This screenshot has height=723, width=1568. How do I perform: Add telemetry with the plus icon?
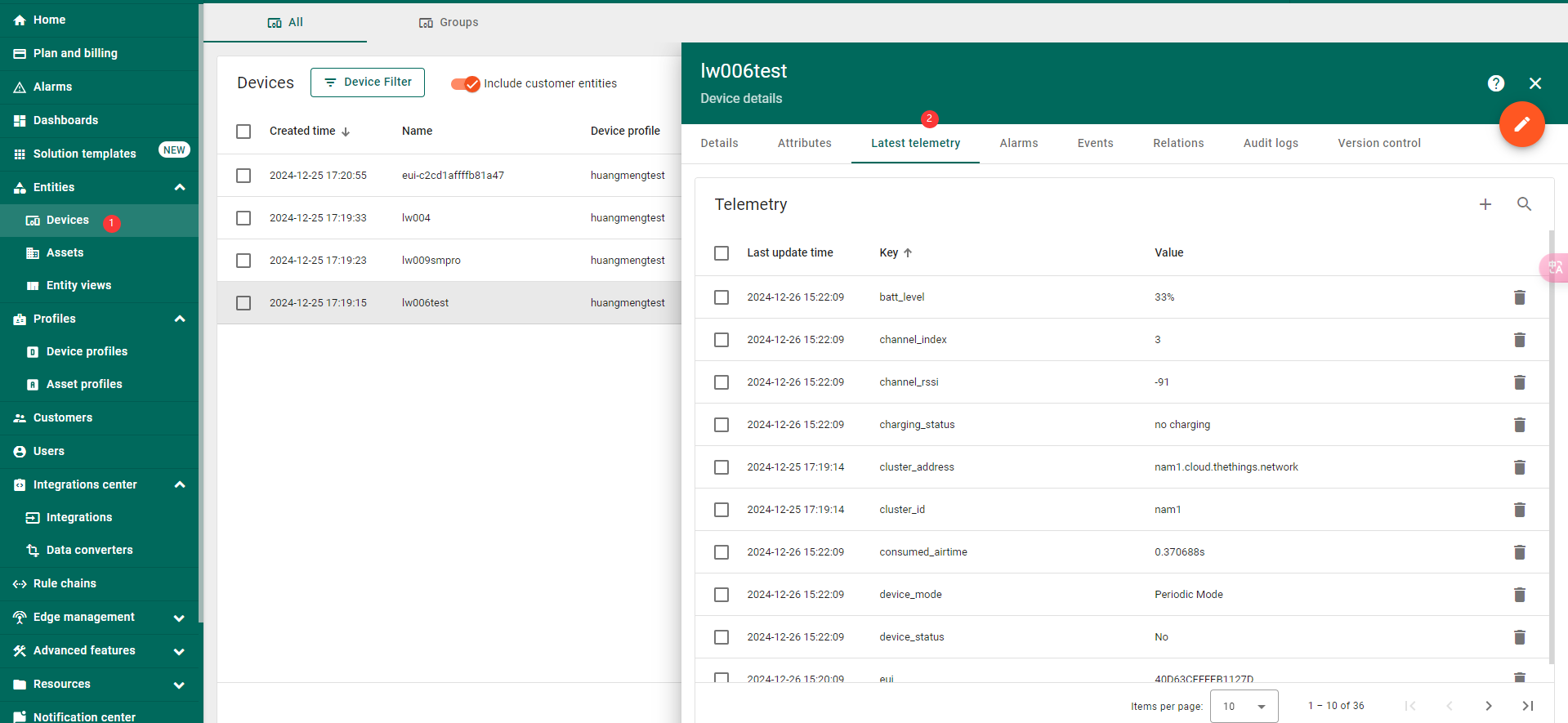(x=1485, y=204)
